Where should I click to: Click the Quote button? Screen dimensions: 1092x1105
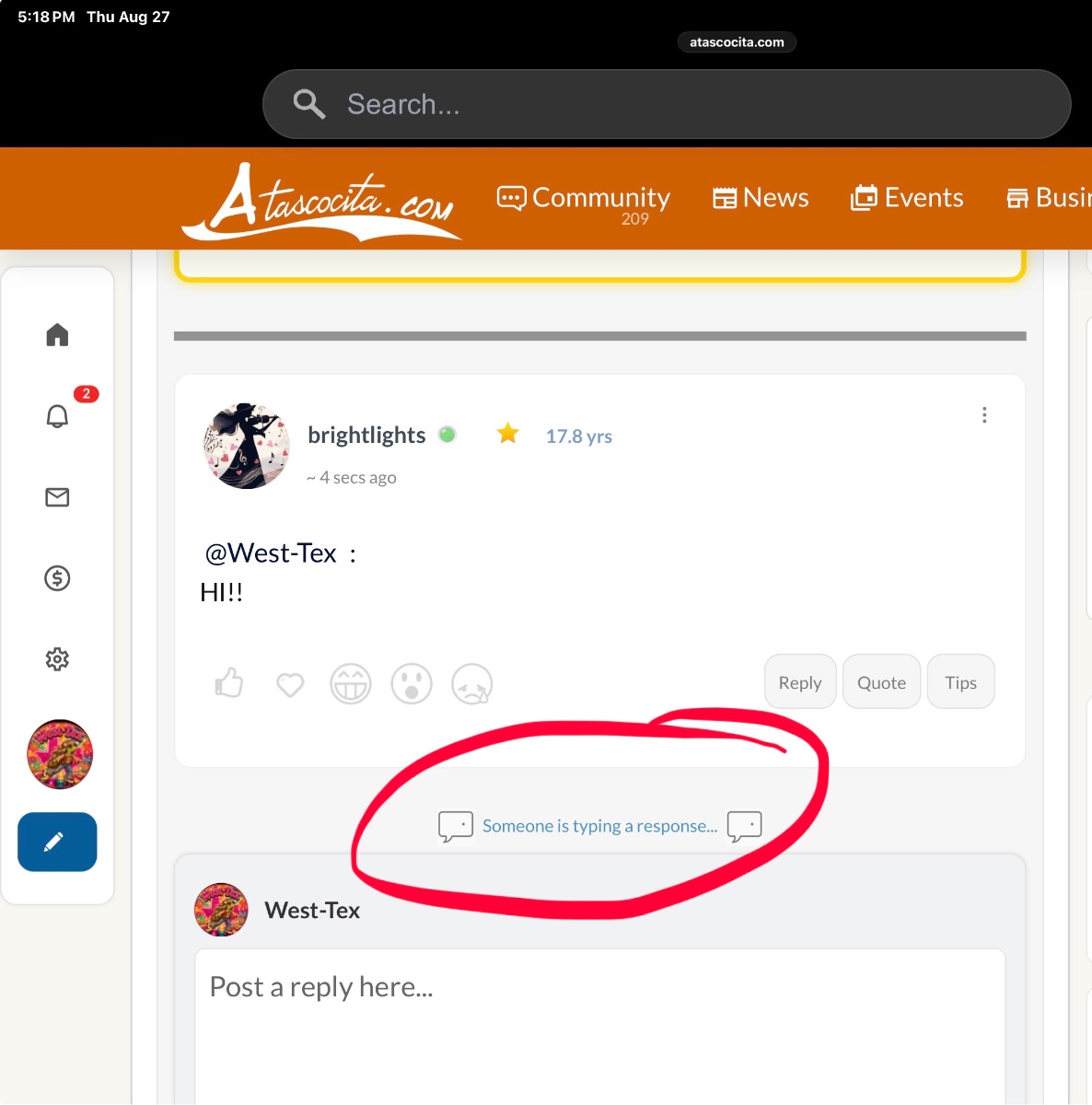[x=881, y=681]
